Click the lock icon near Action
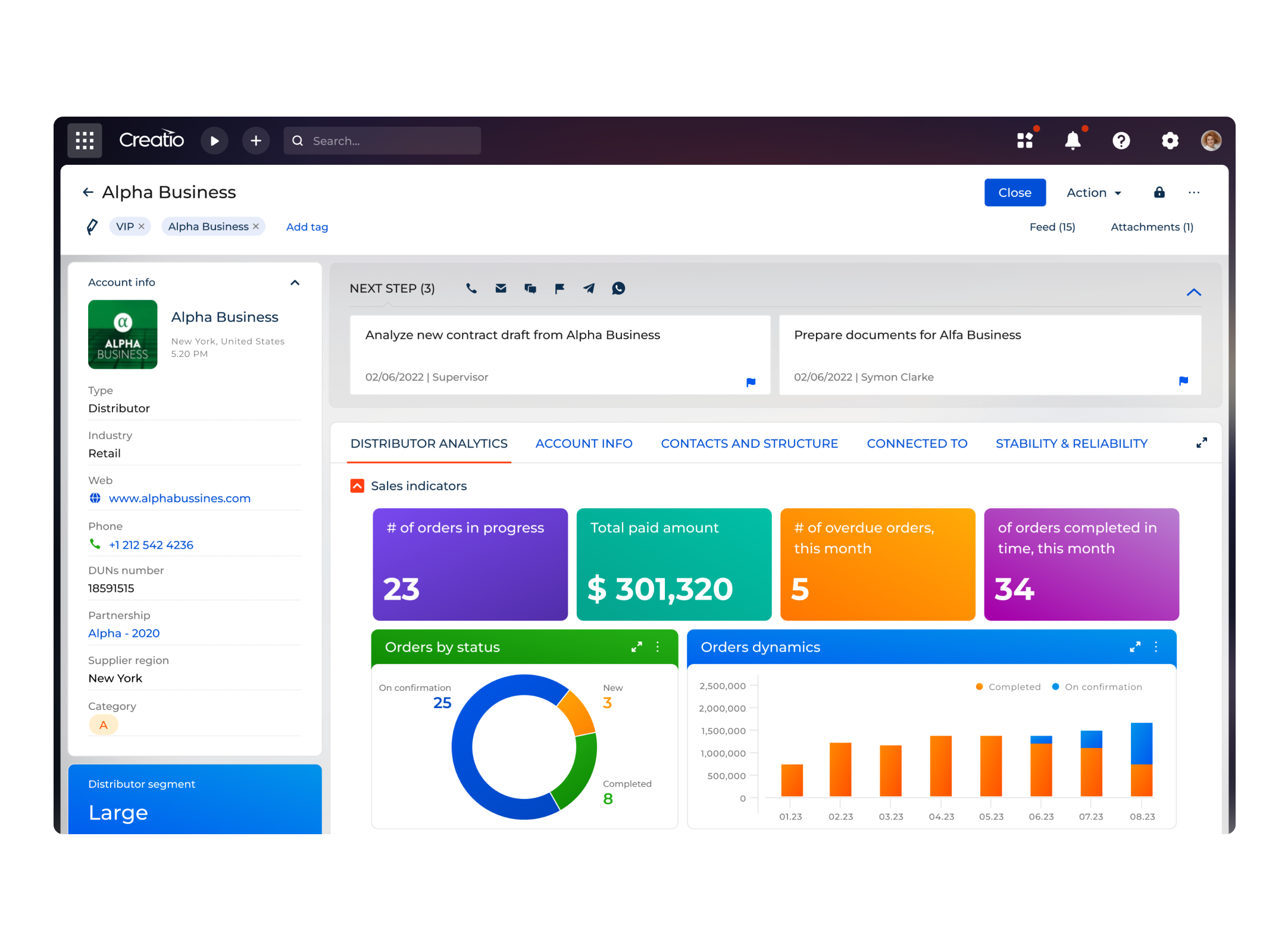1288x952 pixels. [x=1159, y=192]
